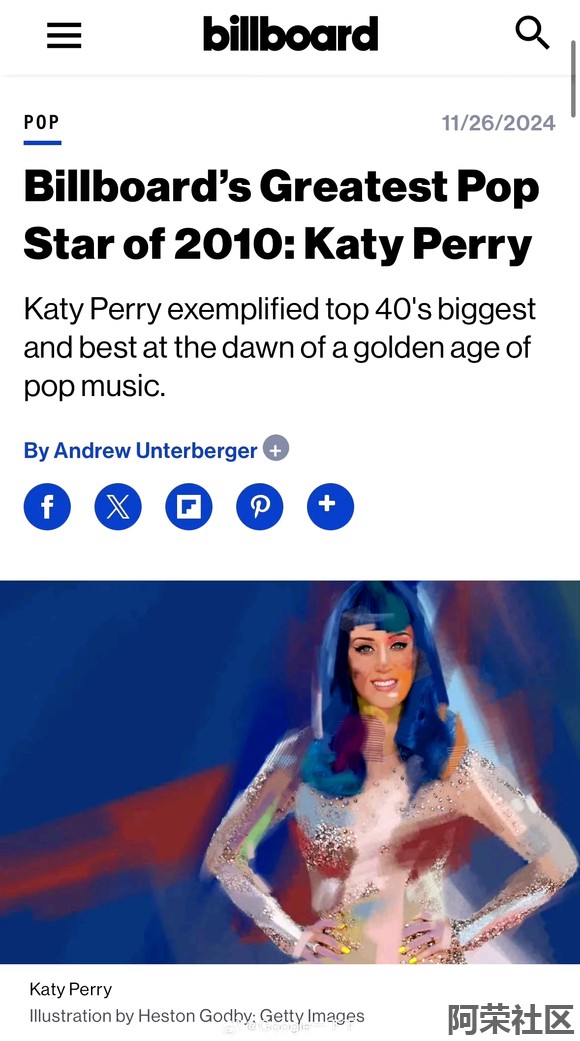Click the article headline about Katy Perry
The height and width of the screenshot is (1041, 580).
pyautogui.click(x=281, y=215)
